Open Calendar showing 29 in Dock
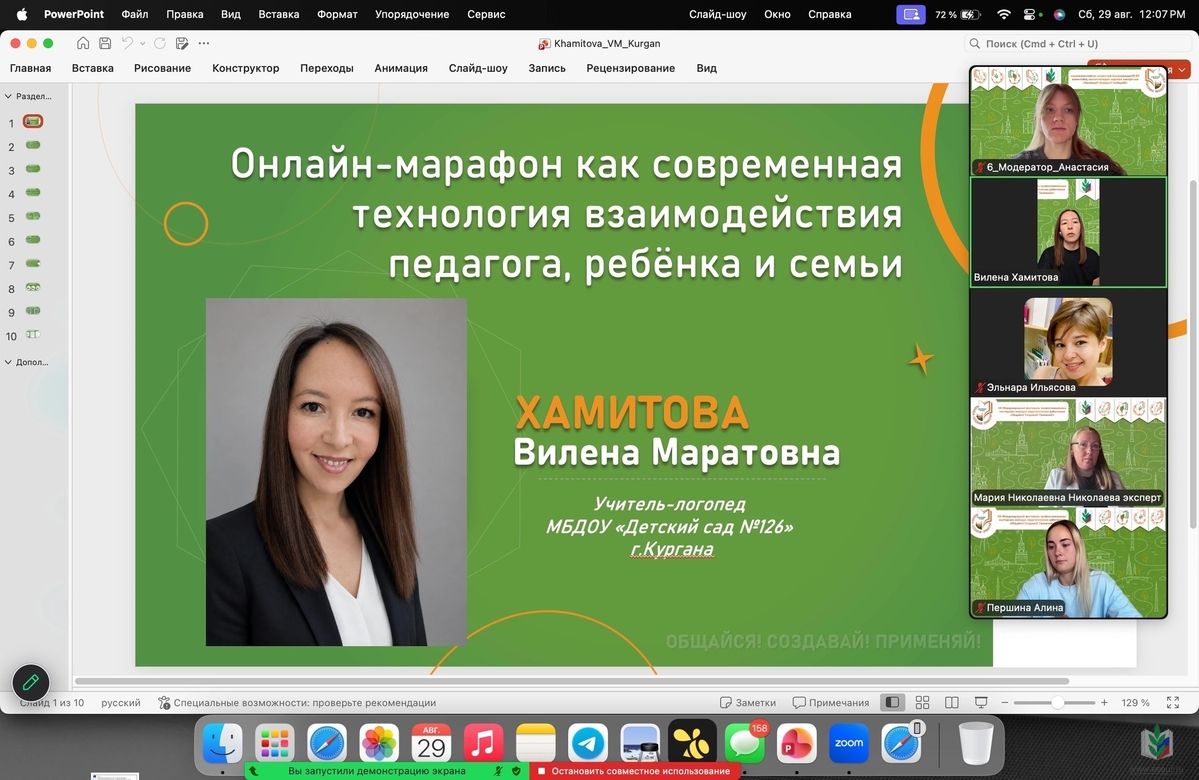This screenshot has height=780, width=1199. [x=431, y=743]
